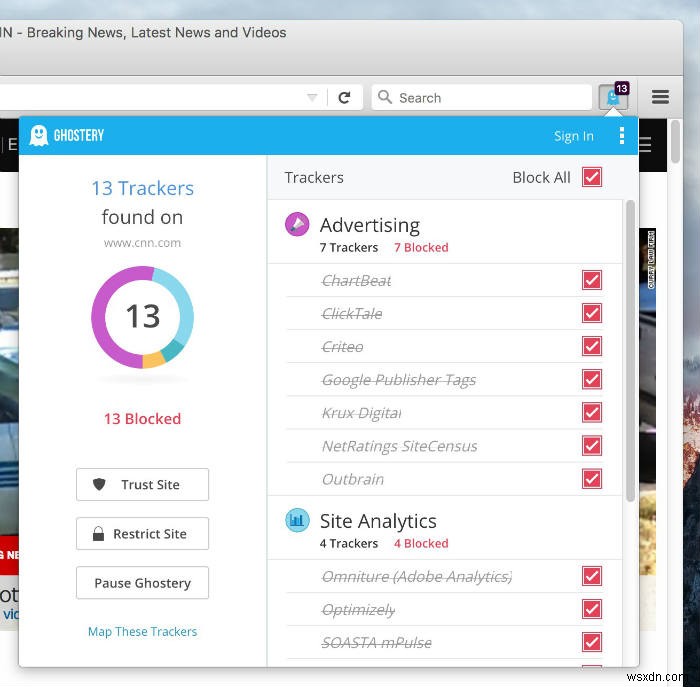Click the CNN page hamburger menu icon

645,145
